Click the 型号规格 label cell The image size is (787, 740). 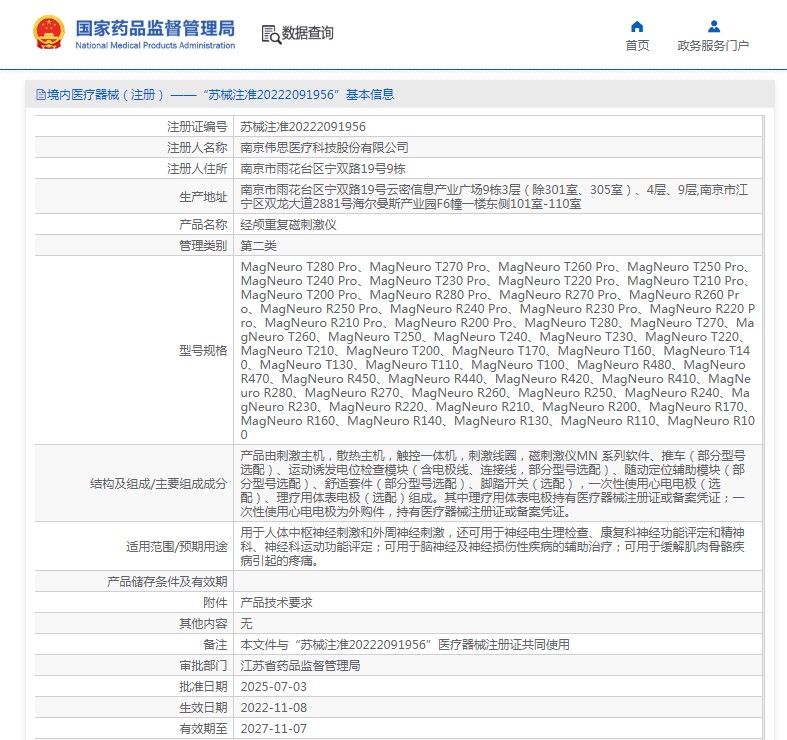(134, 350)
